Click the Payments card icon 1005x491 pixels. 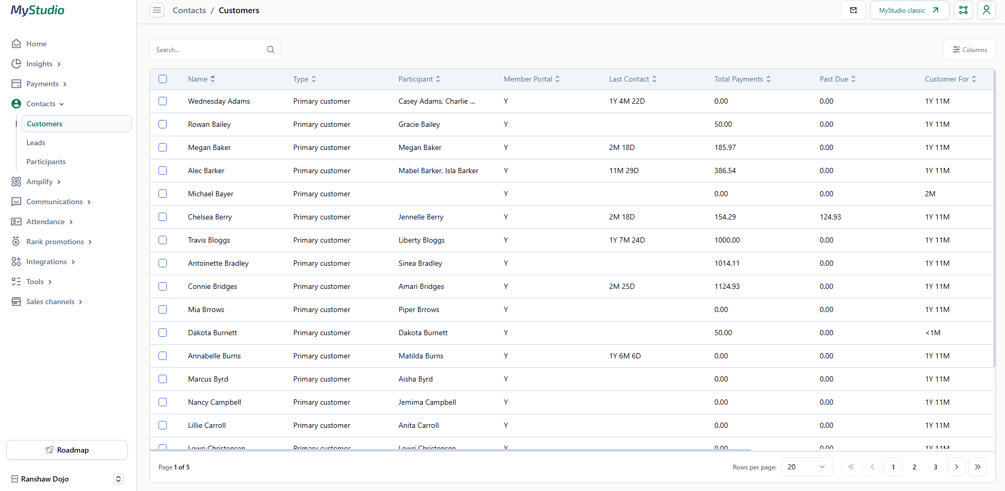click(x=16, y=83)
